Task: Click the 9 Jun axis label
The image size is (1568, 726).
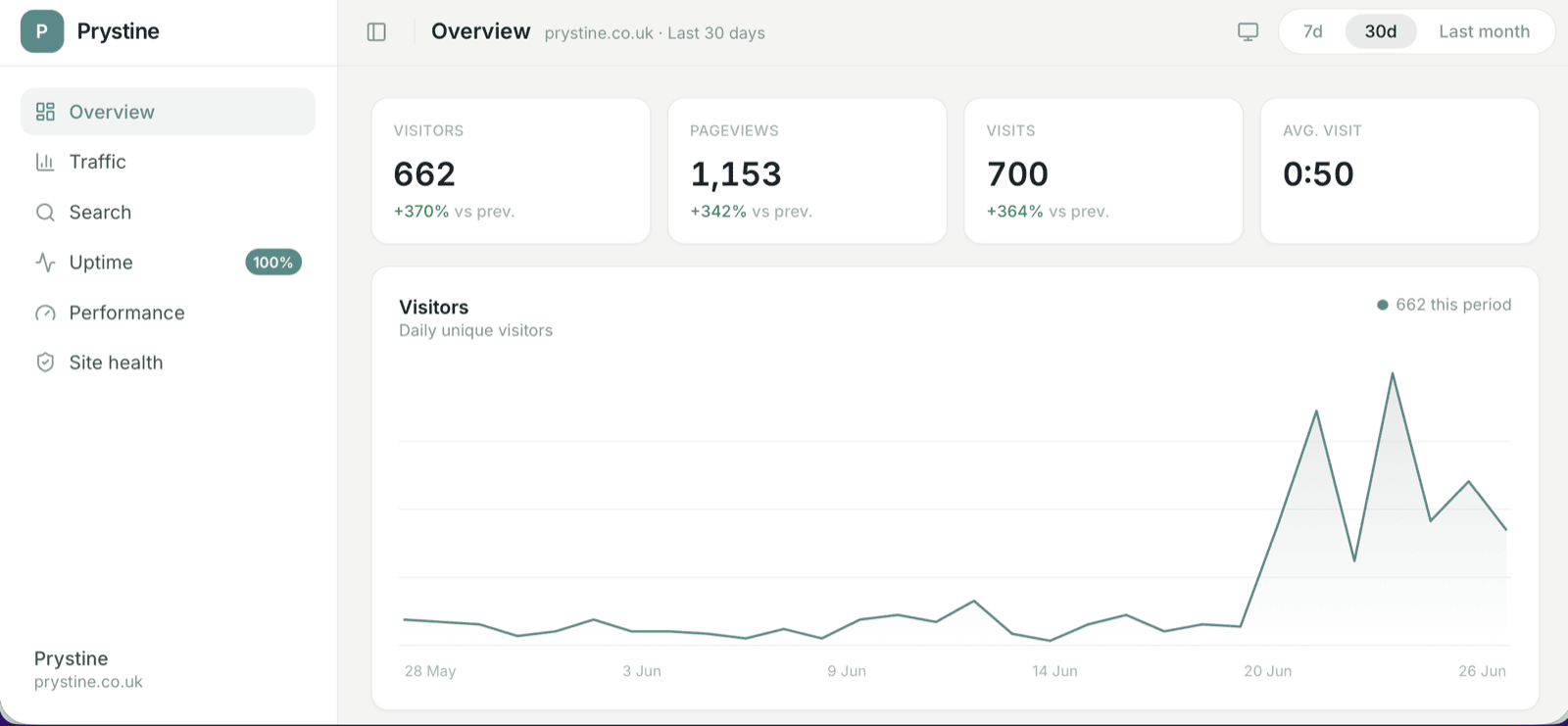Action: (x=847, y=671)
